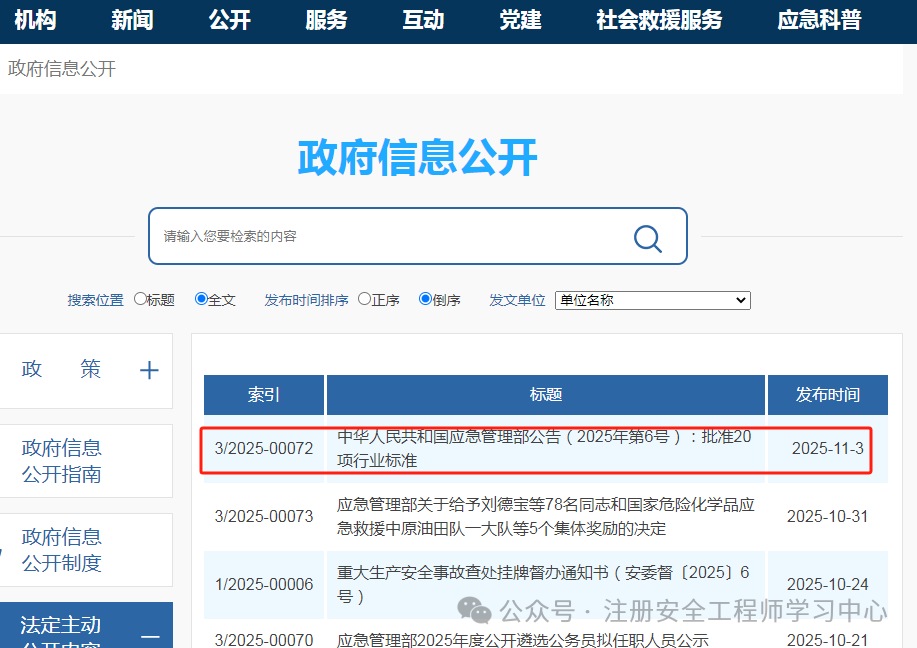Click the search magnifying glass icon
Screen dimensions: 917x648
click(x=646, y=238)
